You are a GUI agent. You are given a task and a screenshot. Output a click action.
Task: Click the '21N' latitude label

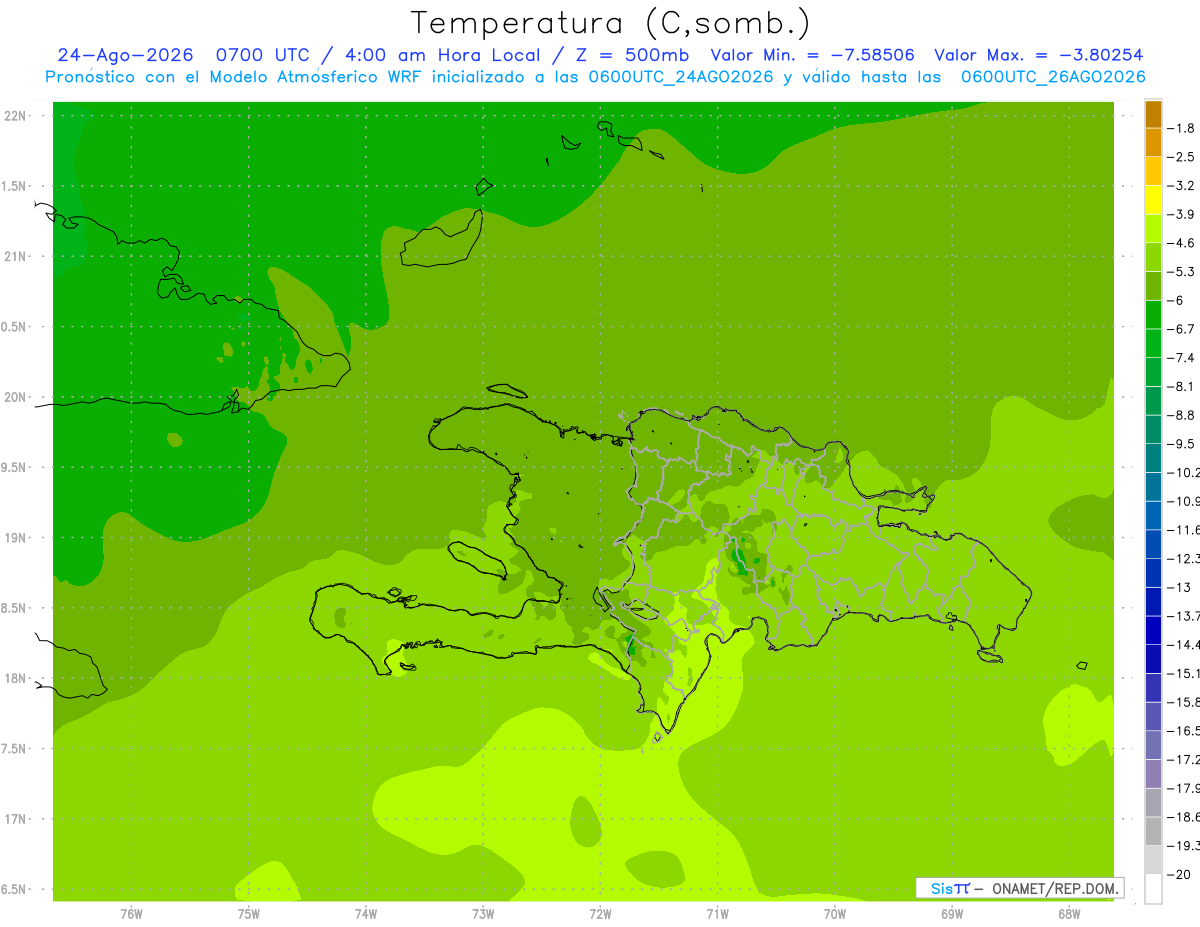pyautogui.click(x=15, y=256)
